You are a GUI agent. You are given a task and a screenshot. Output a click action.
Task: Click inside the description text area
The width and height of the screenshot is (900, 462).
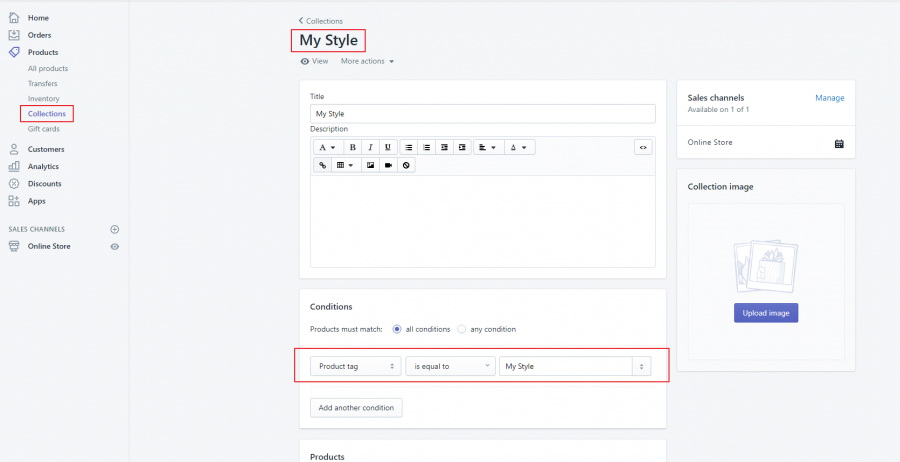tap(483, 221)
